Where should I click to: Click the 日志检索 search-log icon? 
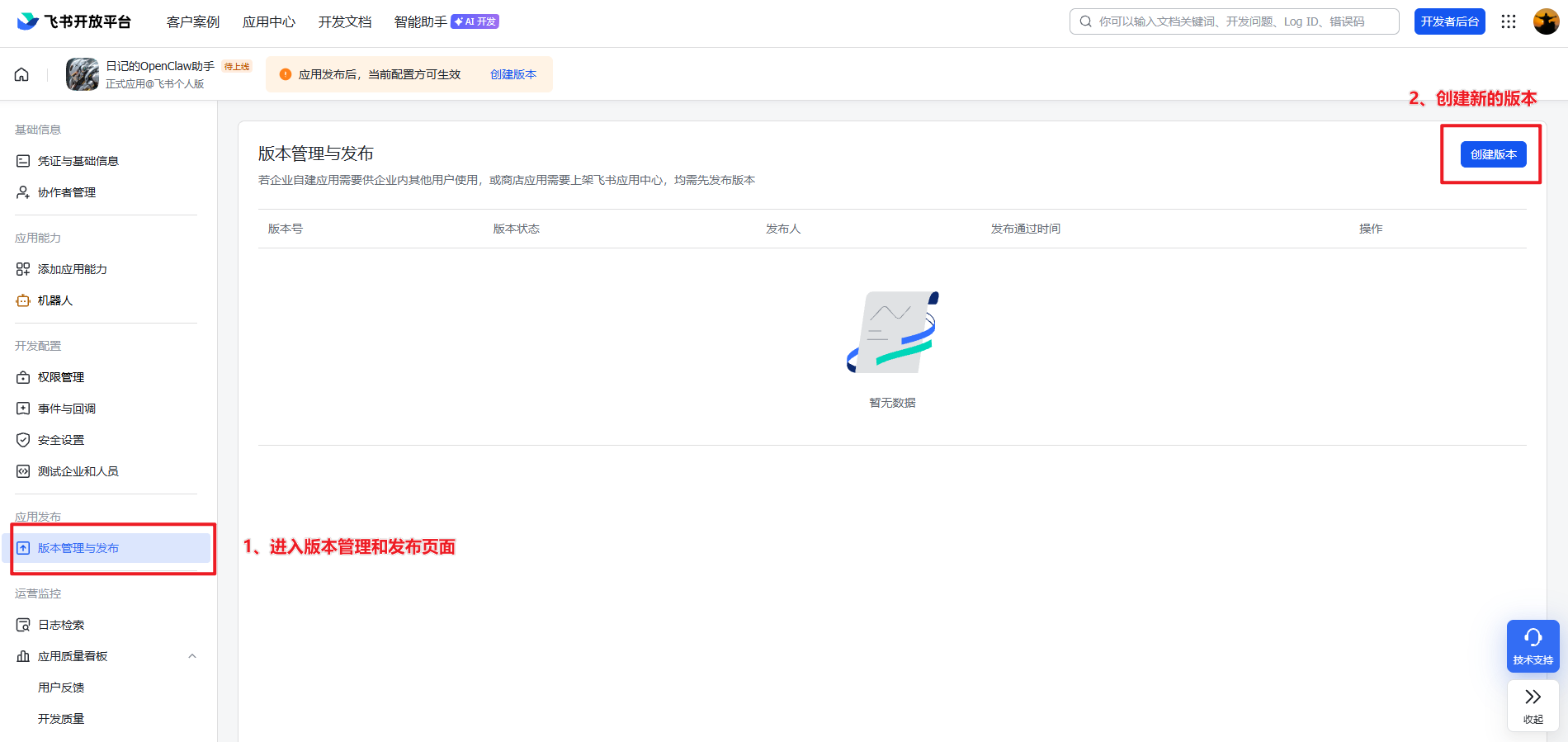point(23,625)
